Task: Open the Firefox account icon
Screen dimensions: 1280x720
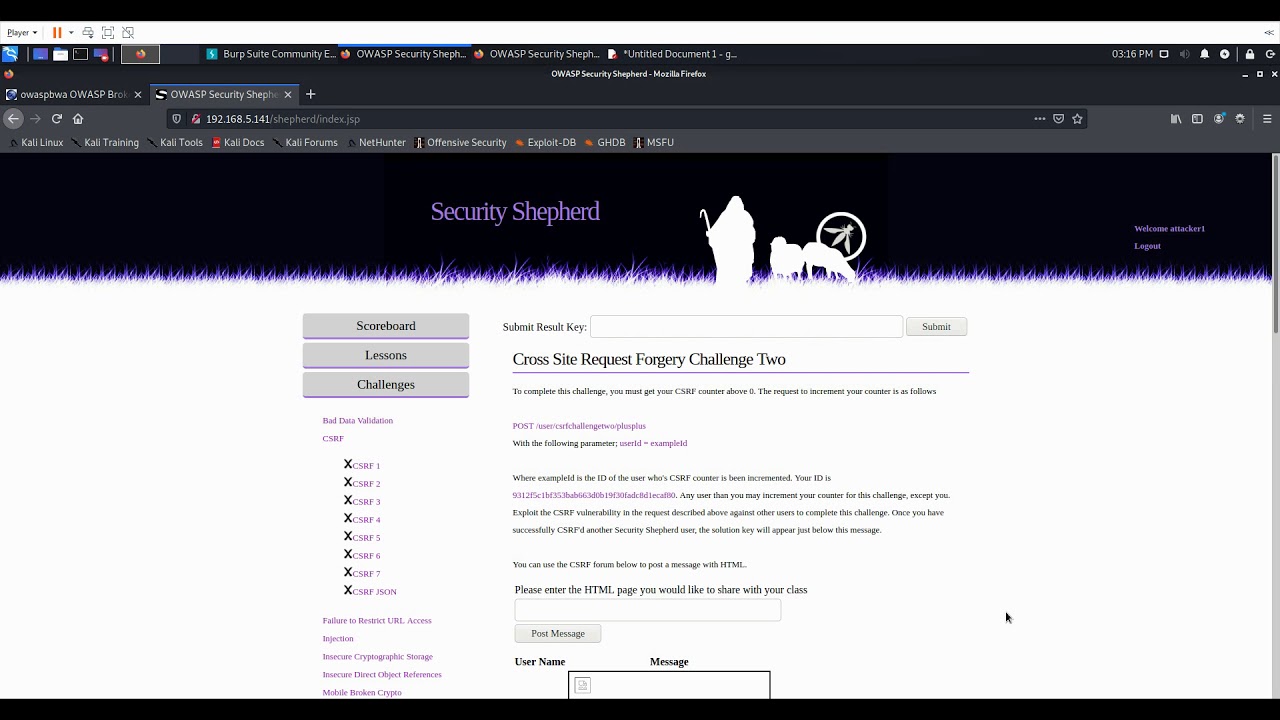Action: 1219,118
